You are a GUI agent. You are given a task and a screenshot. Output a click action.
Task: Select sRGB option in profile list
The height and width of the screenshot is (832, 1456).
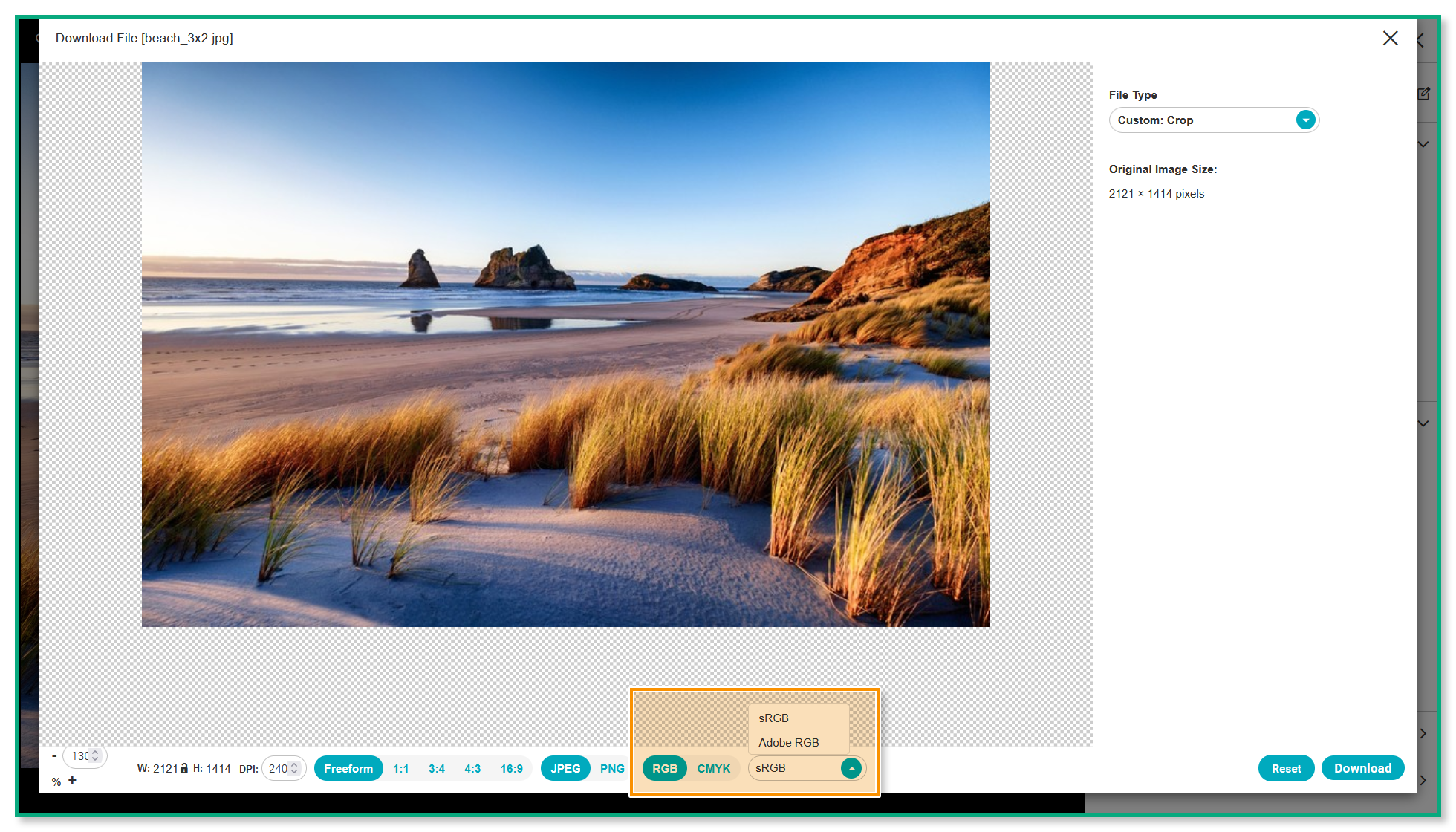click(x=774, y=718)
